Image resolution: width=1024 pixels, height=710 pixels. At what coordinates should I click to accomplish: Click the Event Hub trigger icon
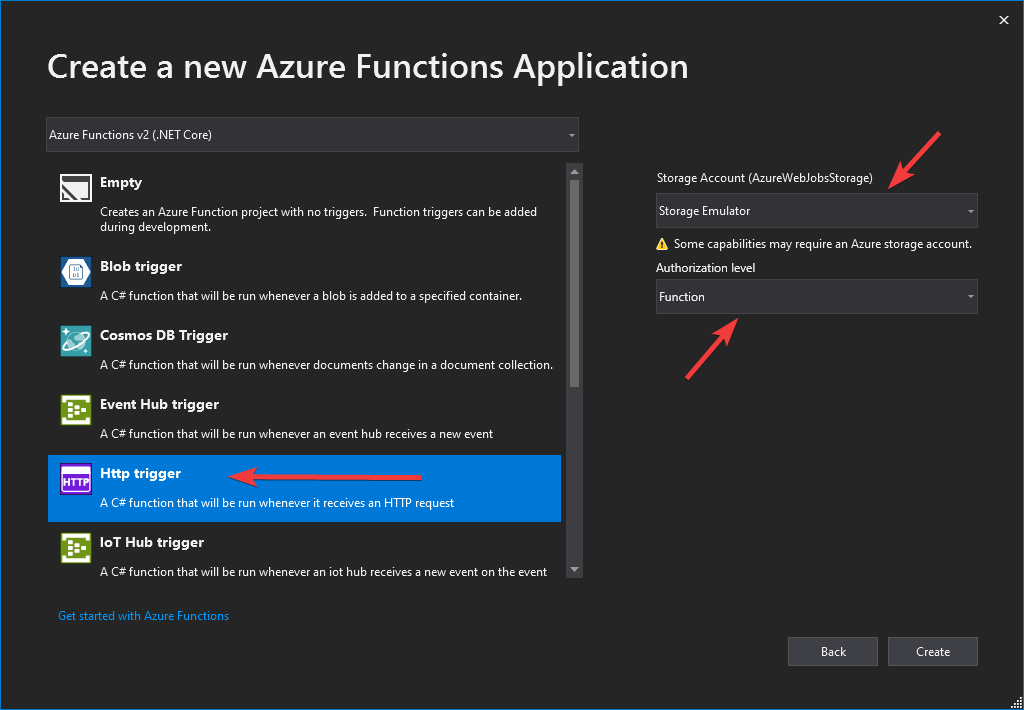76,410
